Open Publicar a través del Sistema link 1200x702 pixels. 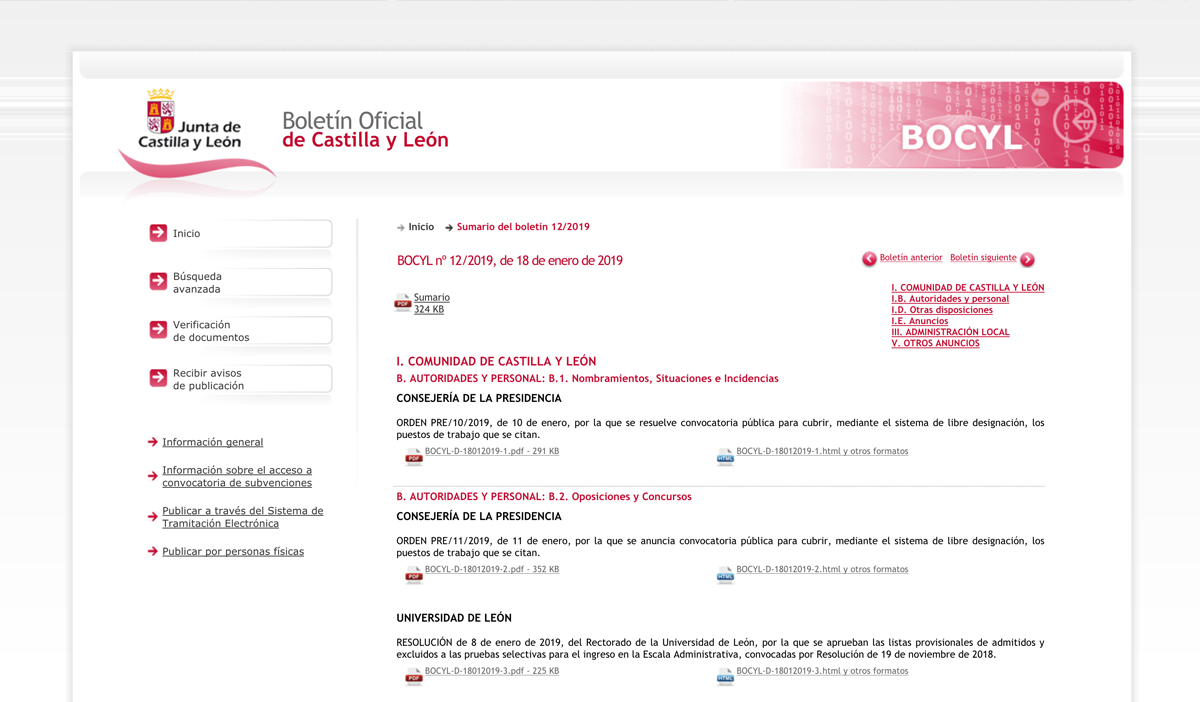(243, 517)
